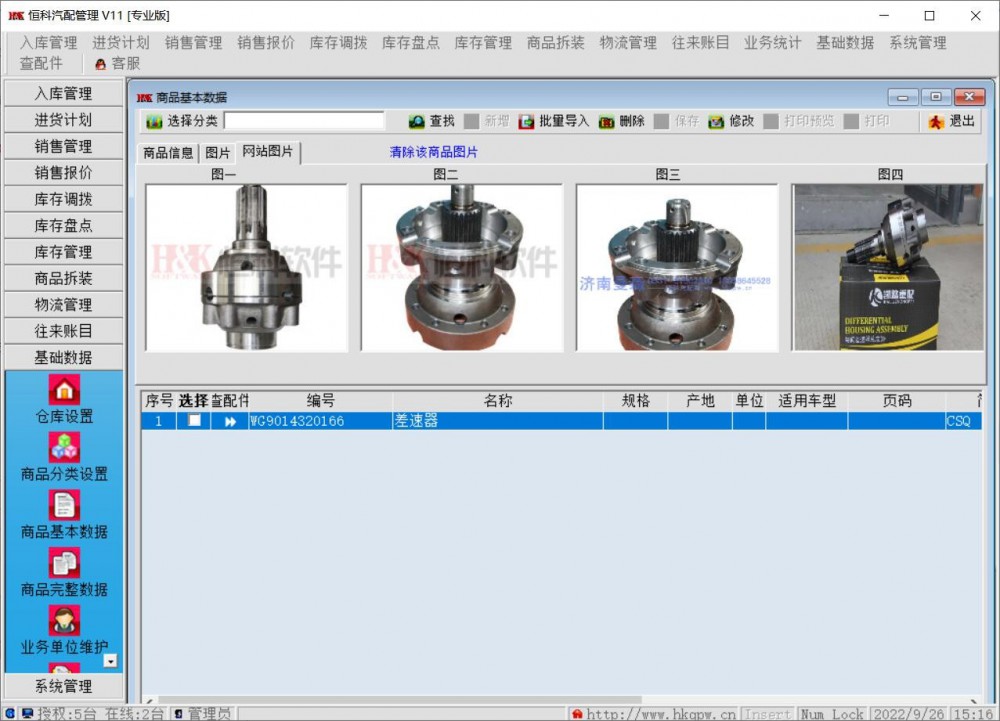Open the 商品分类设置 category settings icon
This screenshot has width=1000, height=721.
point(64,447)
